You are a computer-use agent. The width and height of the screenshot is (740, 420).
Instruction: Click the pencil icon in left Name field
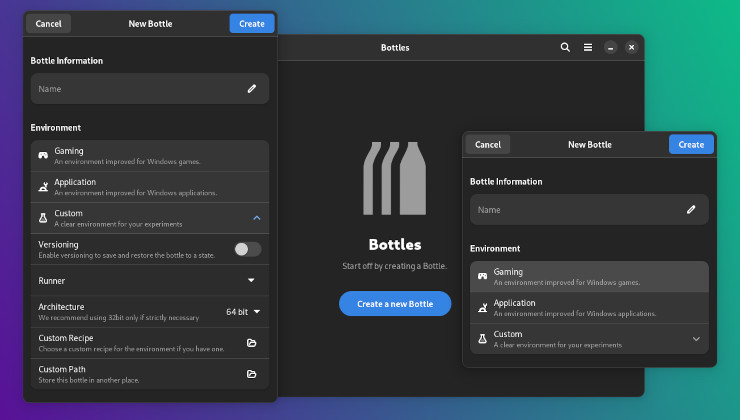click(252, 89)
